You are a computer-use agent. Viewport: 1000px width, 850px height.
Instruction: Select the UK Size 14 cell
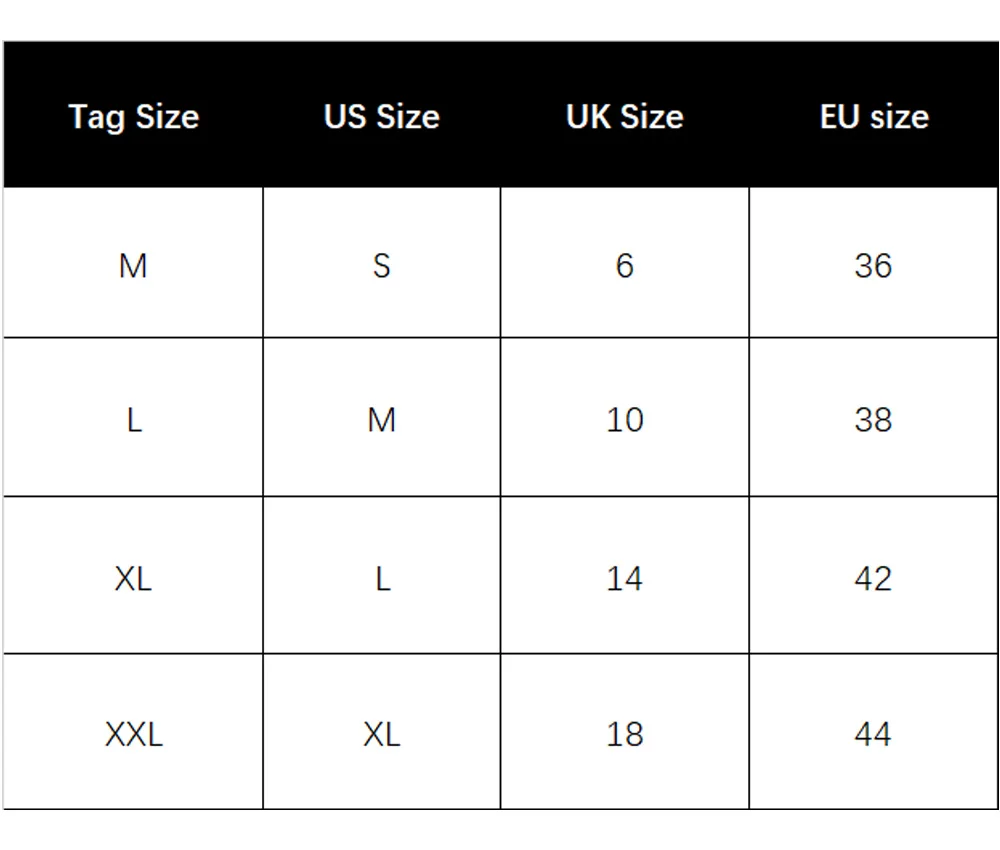tap(624, 575)
